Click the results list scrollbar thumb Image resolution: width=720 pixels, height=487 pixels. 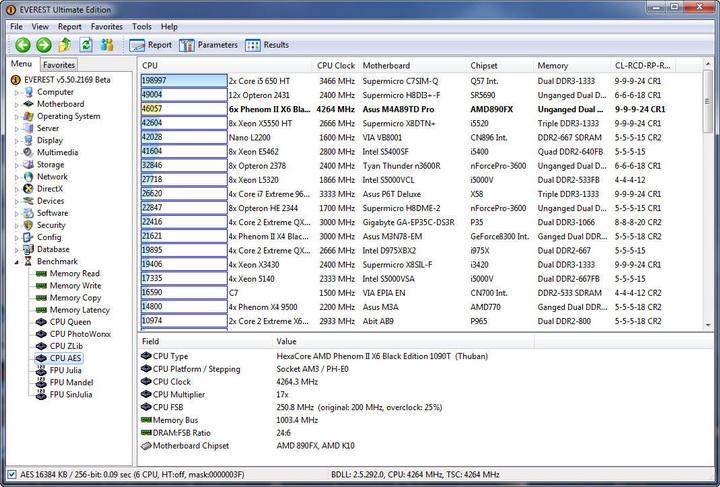[708, 101]
